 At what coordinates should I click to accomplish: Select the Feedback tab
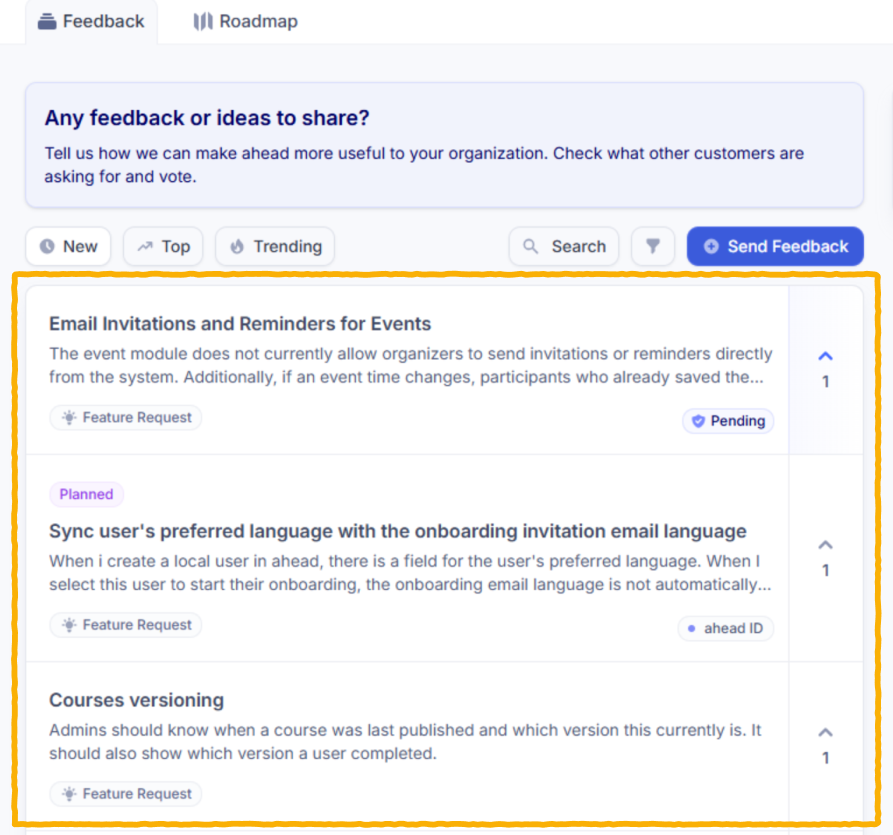click(91, 21)
